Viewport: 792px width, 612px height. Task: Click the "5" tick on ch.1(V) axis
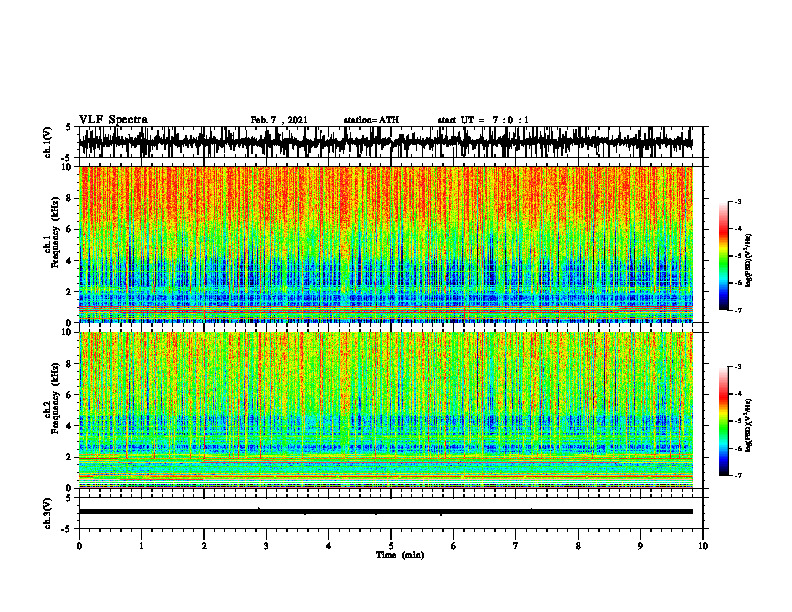pyautogui.click(x=69, y=127)
